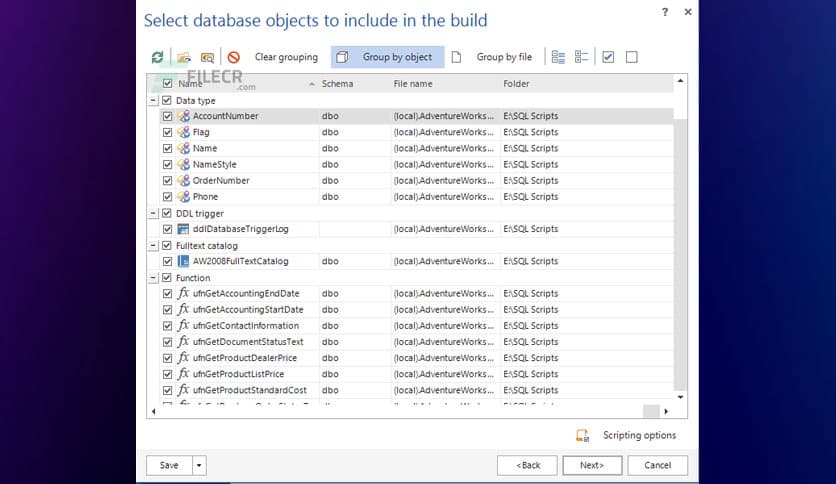The image size is (836, 484).
Task: Click the Cancel button
Action: pyautogui.click(x=657, y=465)
